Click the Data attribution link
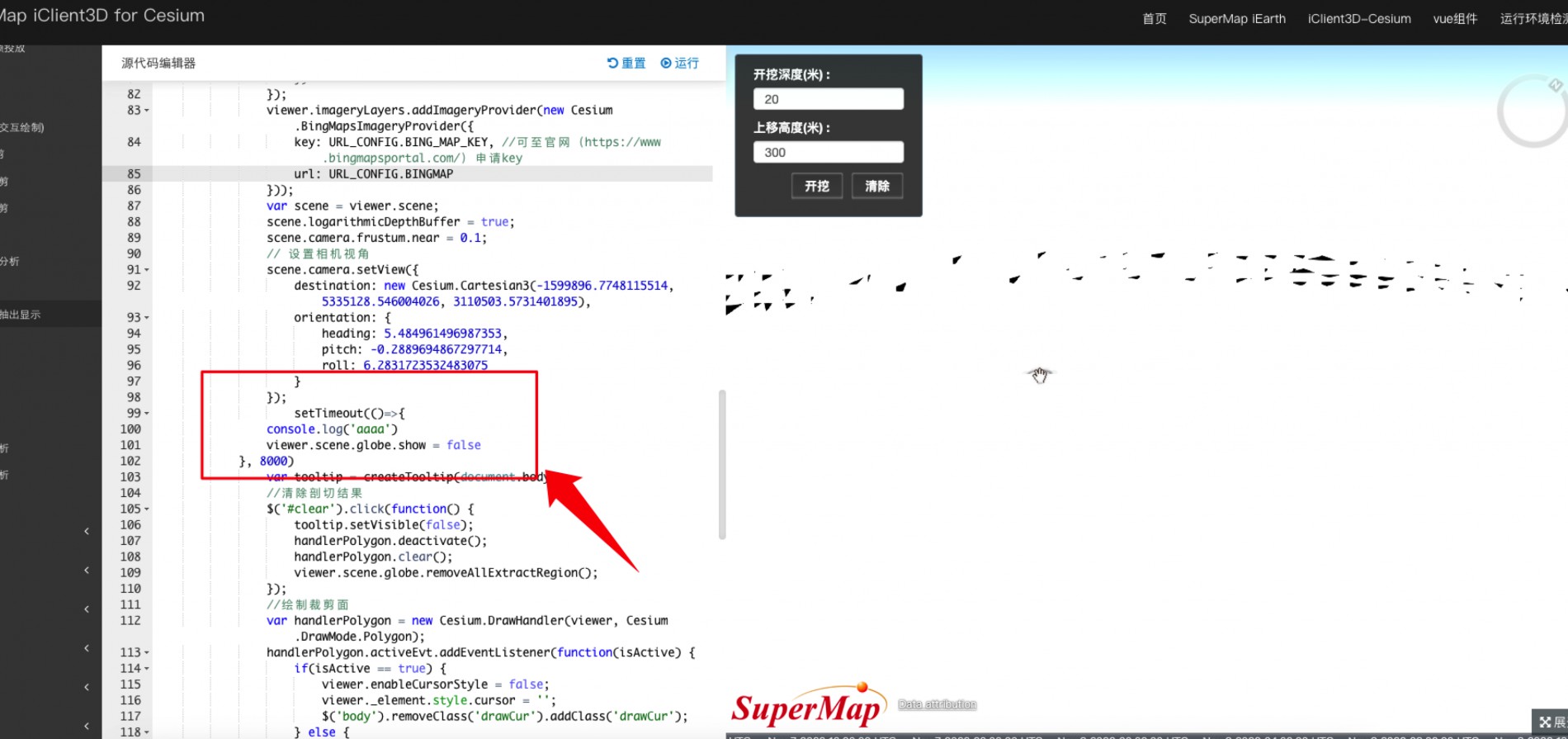This screenshot has height=739, width=1568. click(937, 704)
